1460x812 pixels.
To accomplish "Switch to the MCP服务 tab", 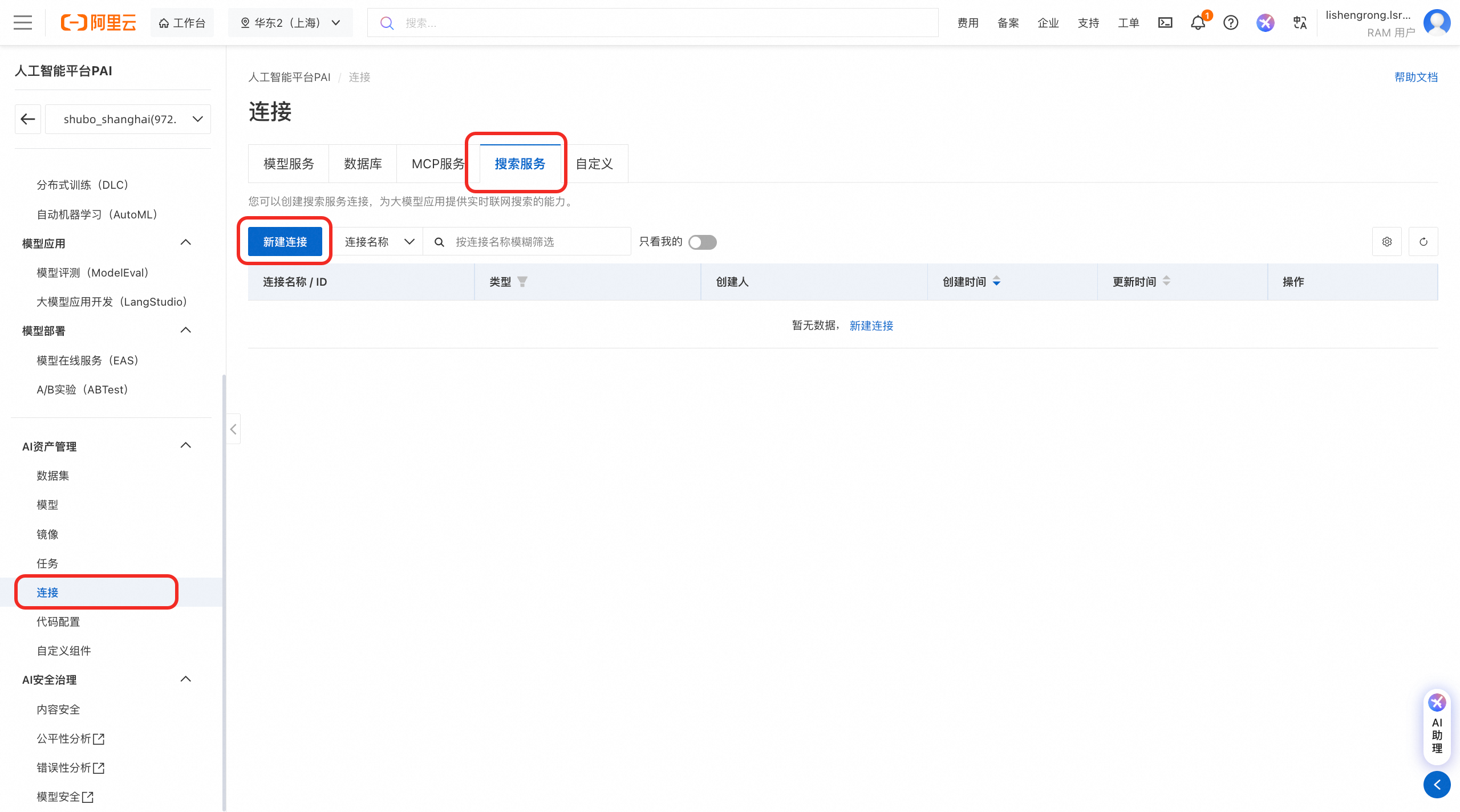I will 437,164.
